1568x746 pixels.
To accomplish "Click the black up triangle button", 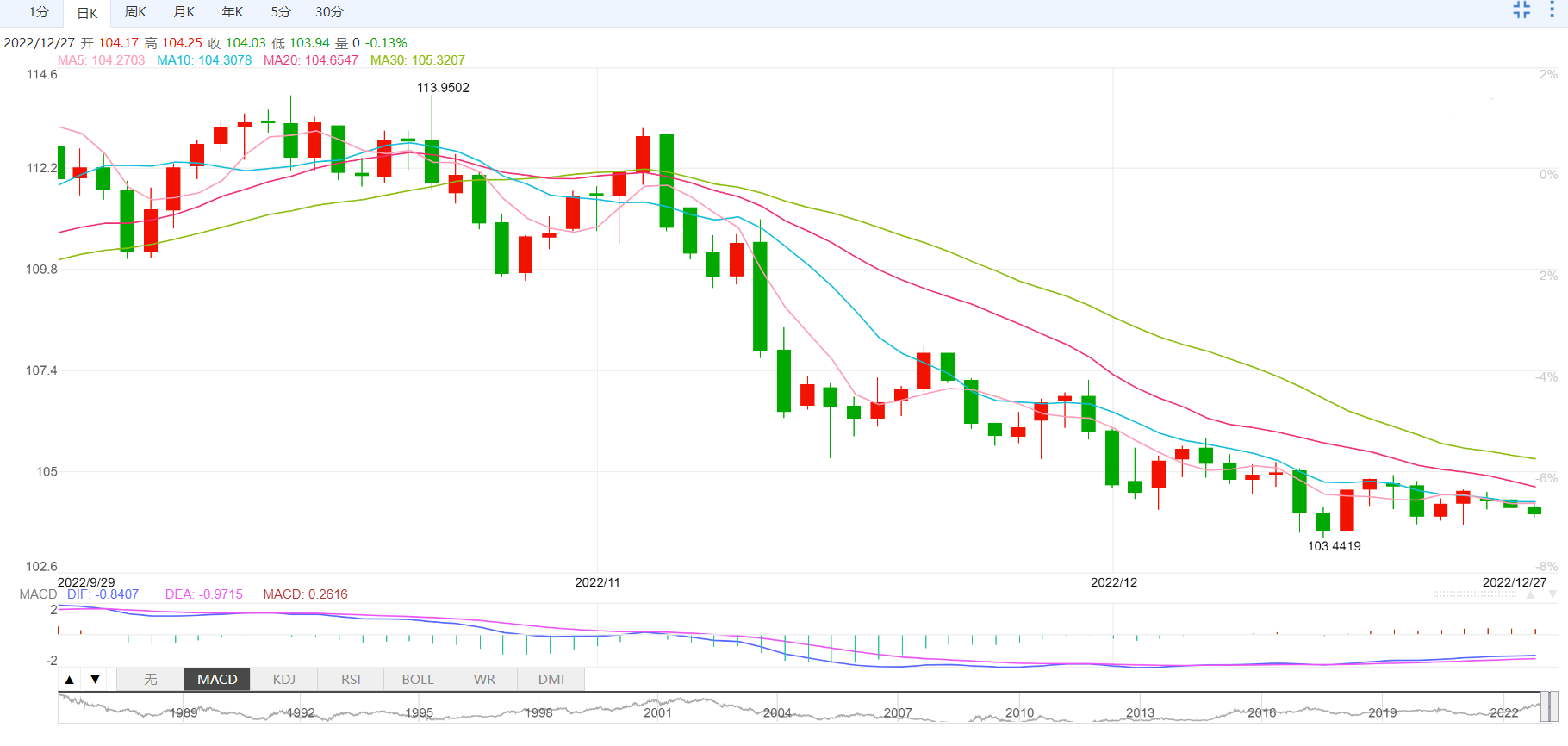I will tap(70, 680).
